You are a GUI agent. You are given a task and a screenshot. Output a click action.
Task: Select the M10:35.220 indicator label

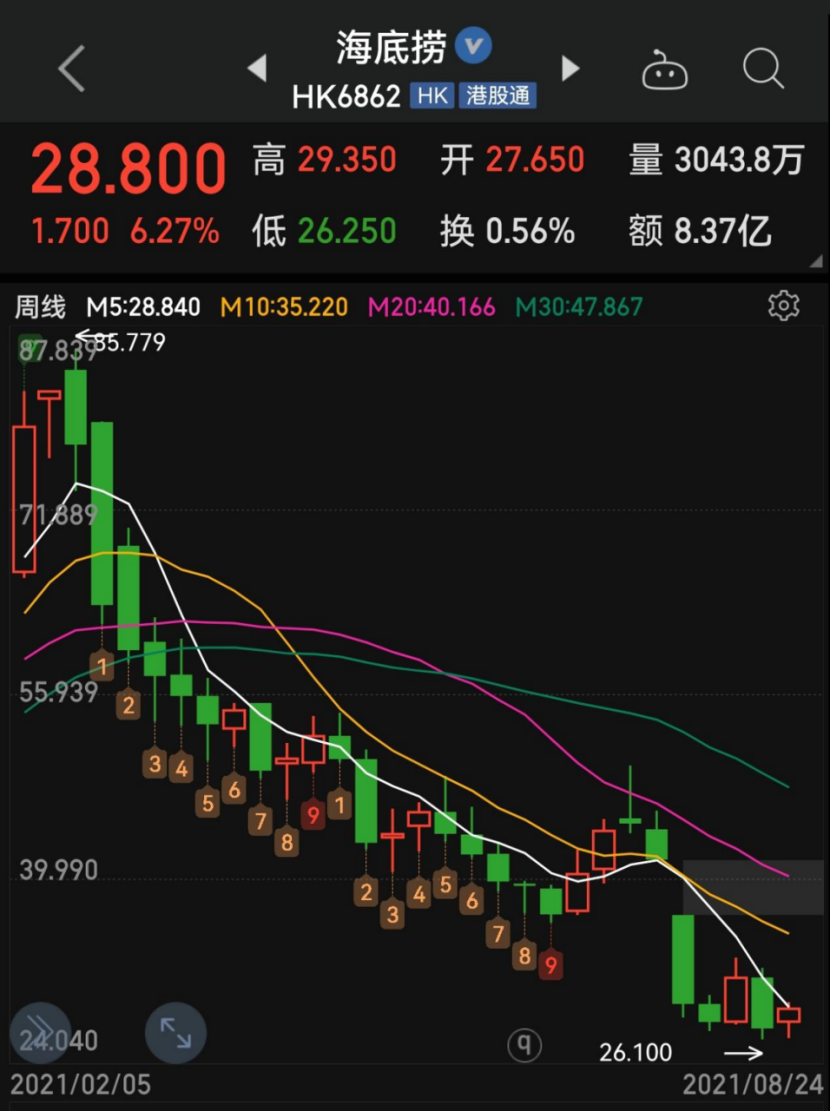pos(284,307)
